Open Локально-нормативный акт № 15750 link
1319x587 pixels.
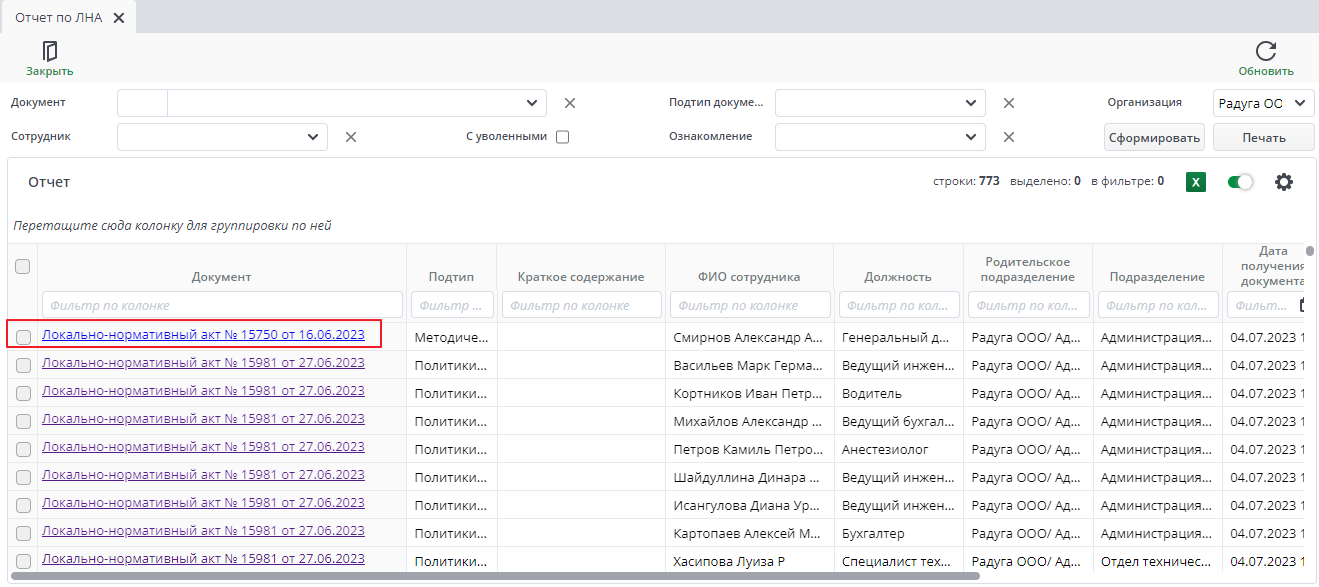tap(203, 335)
